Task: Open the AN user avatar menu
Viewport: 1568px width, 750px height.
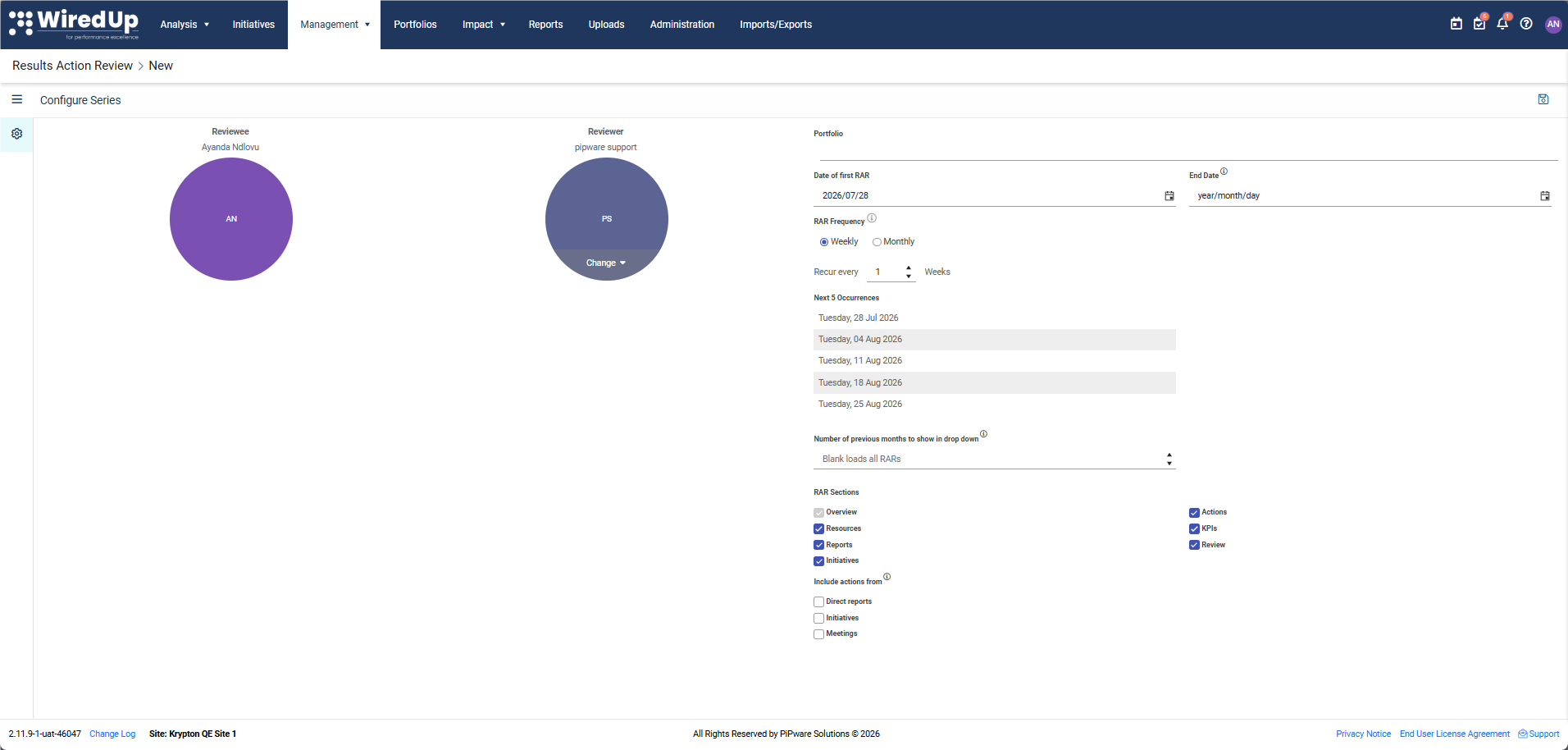Action: (x=1553, y=24)
